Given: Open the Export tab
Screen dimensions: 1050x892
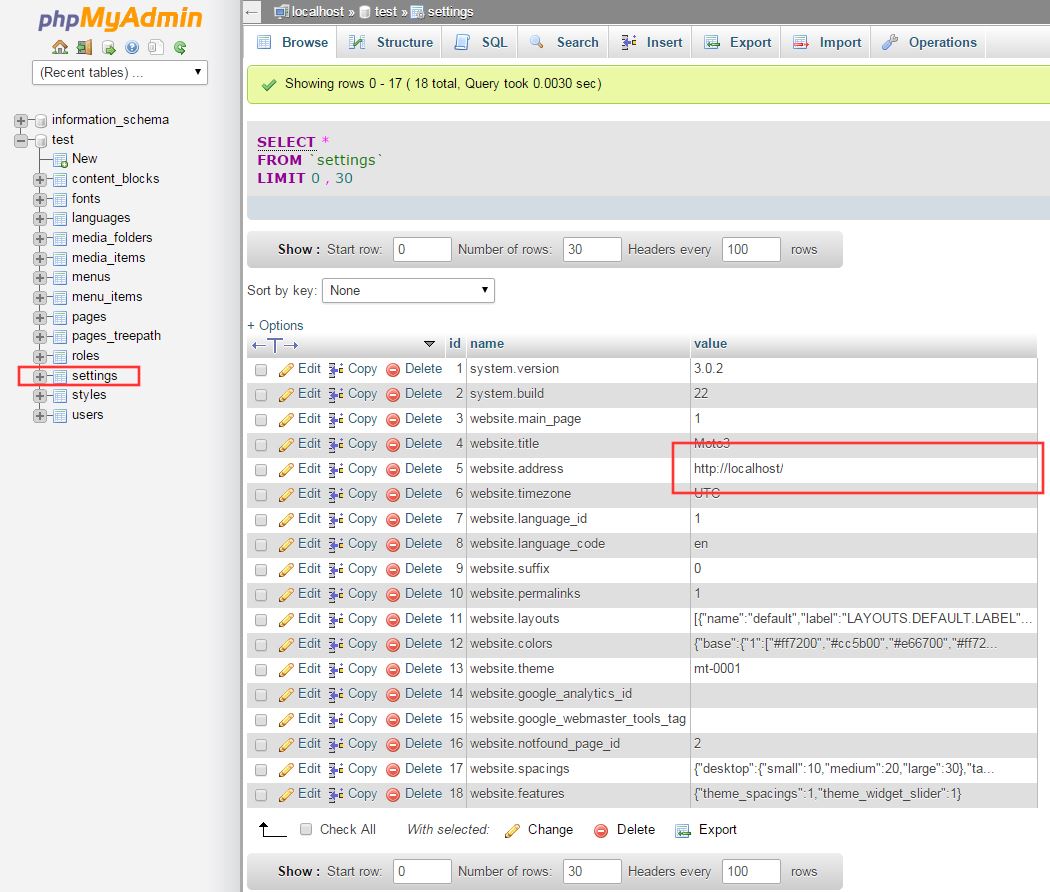Looking at the screenshot, I should (737, 42).
